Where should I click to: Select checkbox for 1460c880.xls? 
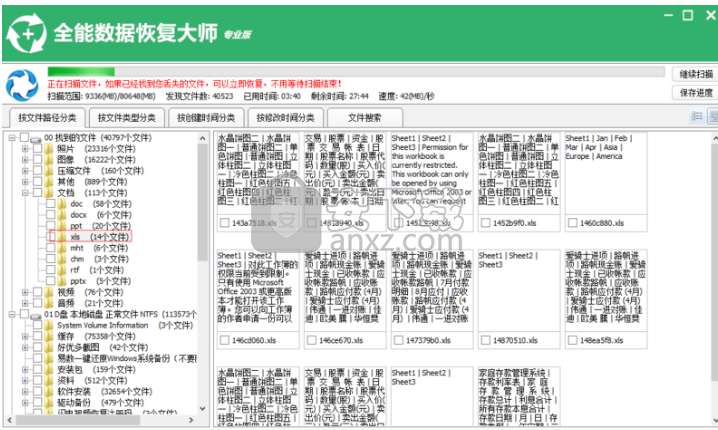coord(572,223)
